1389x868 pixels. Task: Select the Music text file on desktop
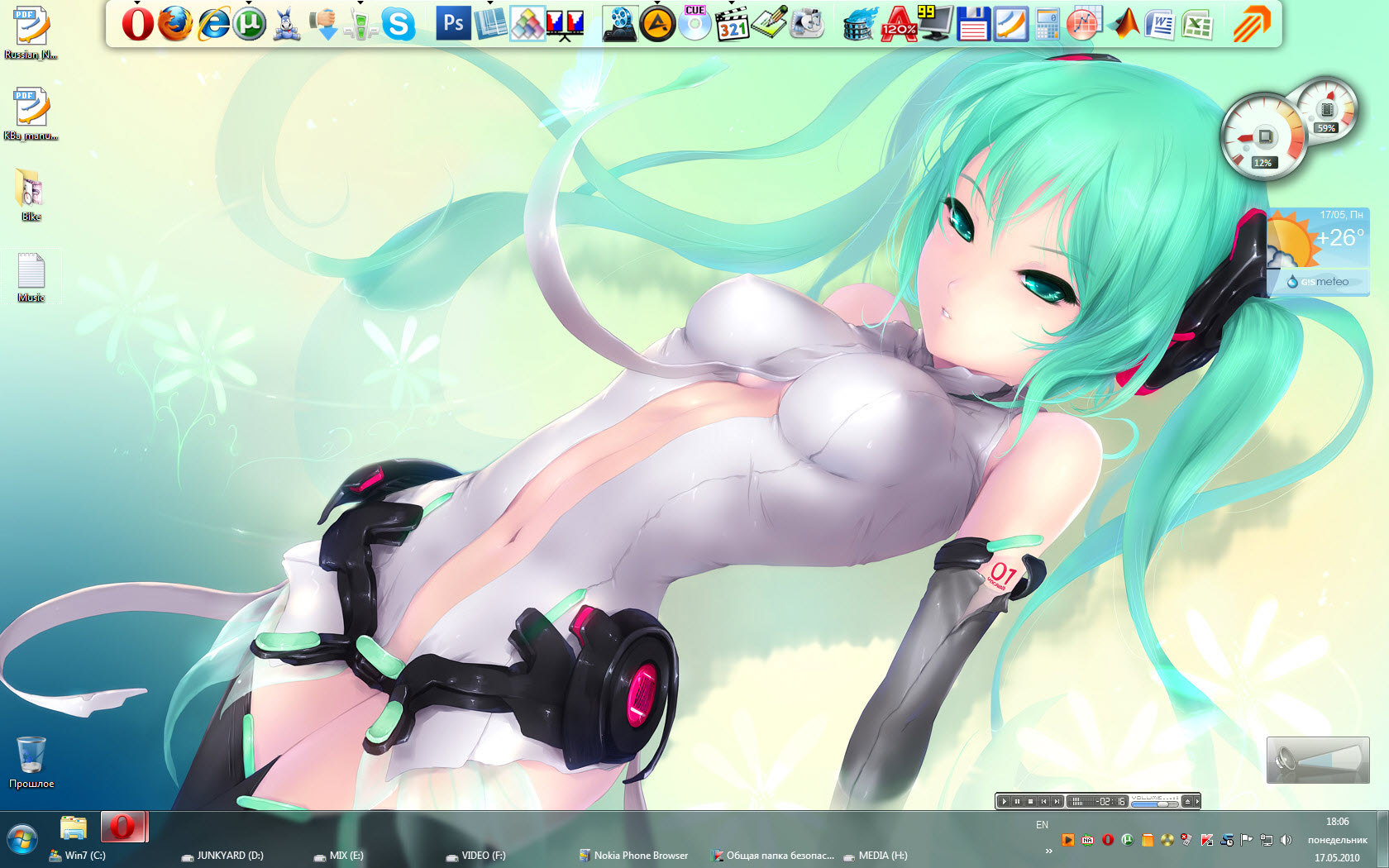(x=31, y=277)
